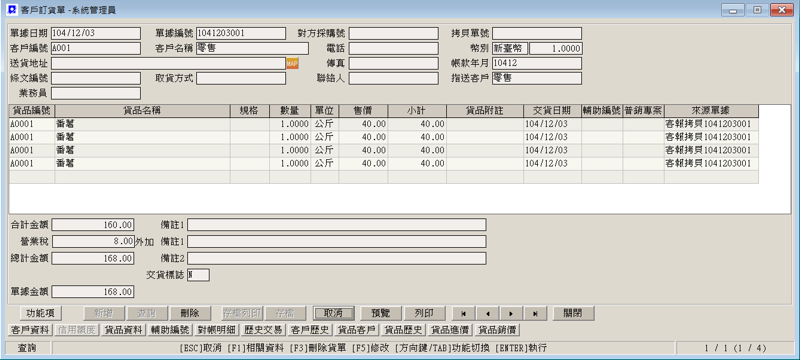Go to first record navigation arrow
The image size is (800, 360).
coord(464,313)
